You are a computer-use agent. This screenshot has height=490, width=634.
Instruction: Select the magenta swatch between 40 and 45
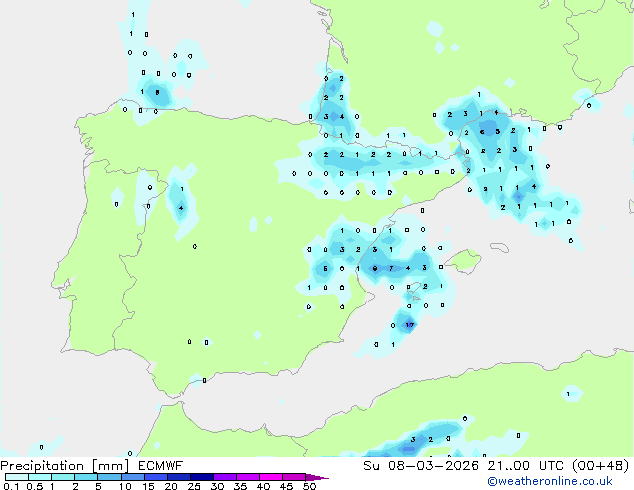click(x=271, y=477)
